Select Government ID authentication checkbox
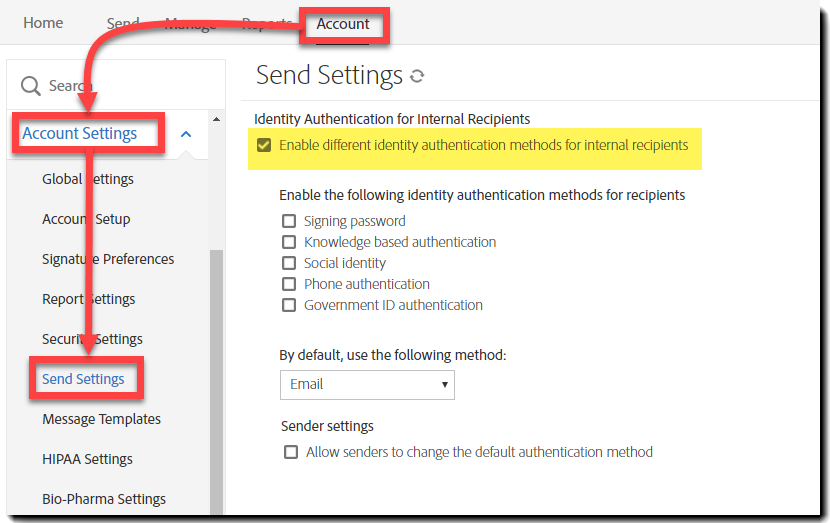Screen dimensions: 830x523 coord(289,305)
